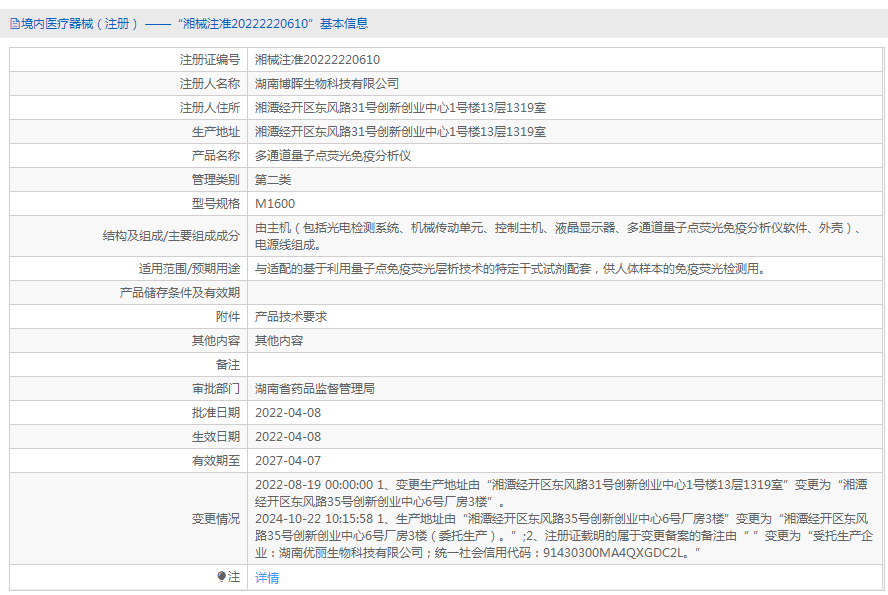Select approval date 2022-04-08 in 批准日期 row
The height and width of the screenshot is (595, 888).
(x=288, y=413)
